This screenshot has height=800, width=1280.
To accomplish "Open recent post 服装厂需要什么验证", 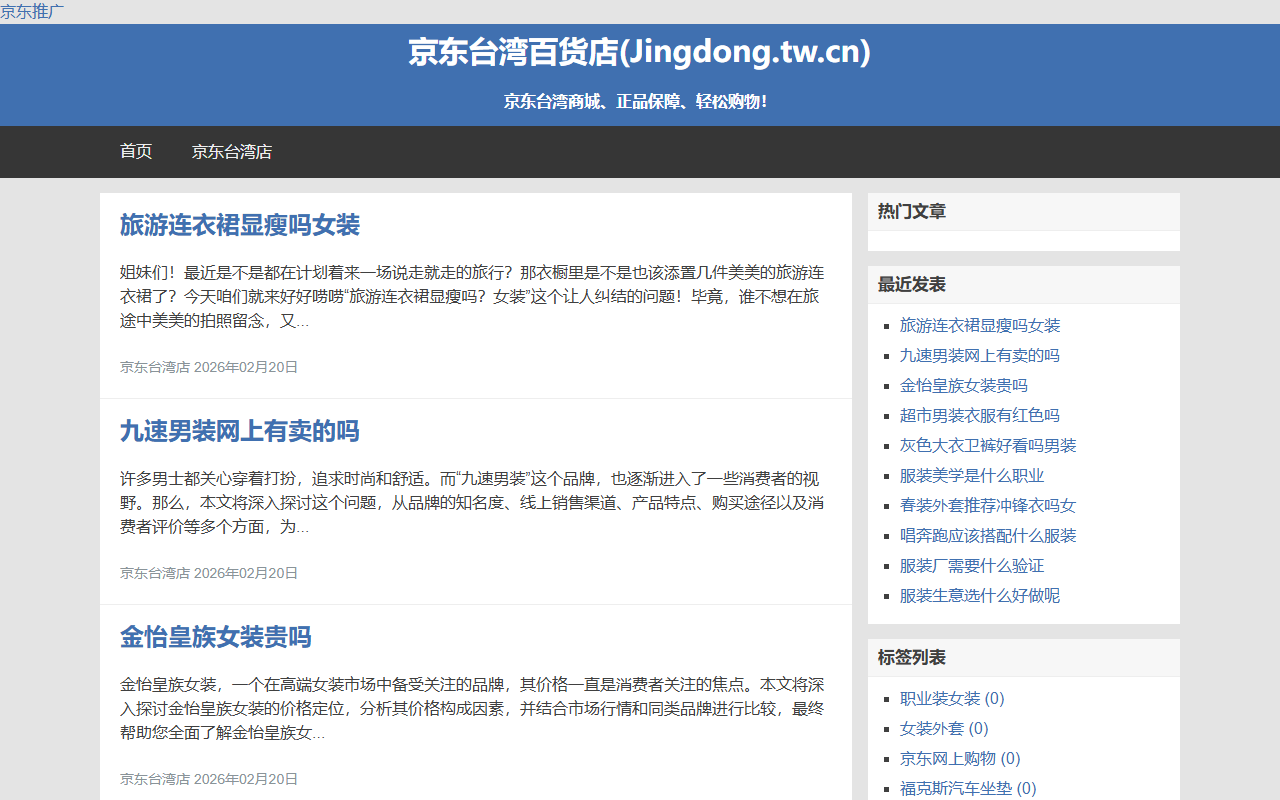I will [972, 565].
